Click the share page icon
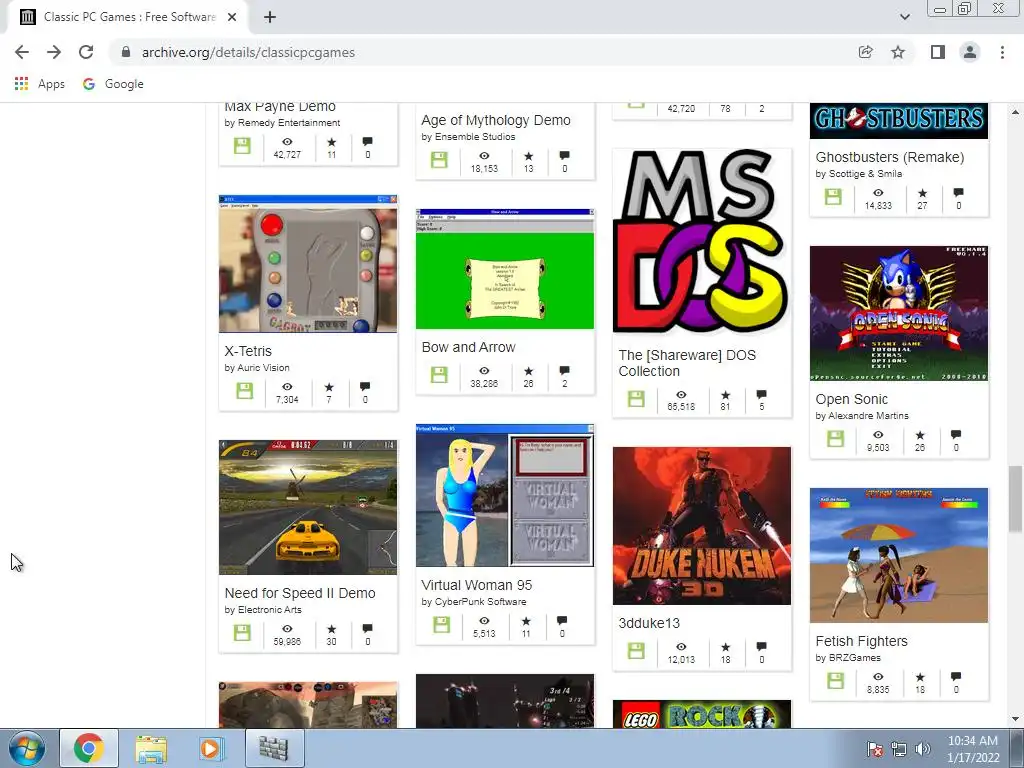The height and width of the screenshot is (768, 1024). pyautogui.click(x=866, y=52)
